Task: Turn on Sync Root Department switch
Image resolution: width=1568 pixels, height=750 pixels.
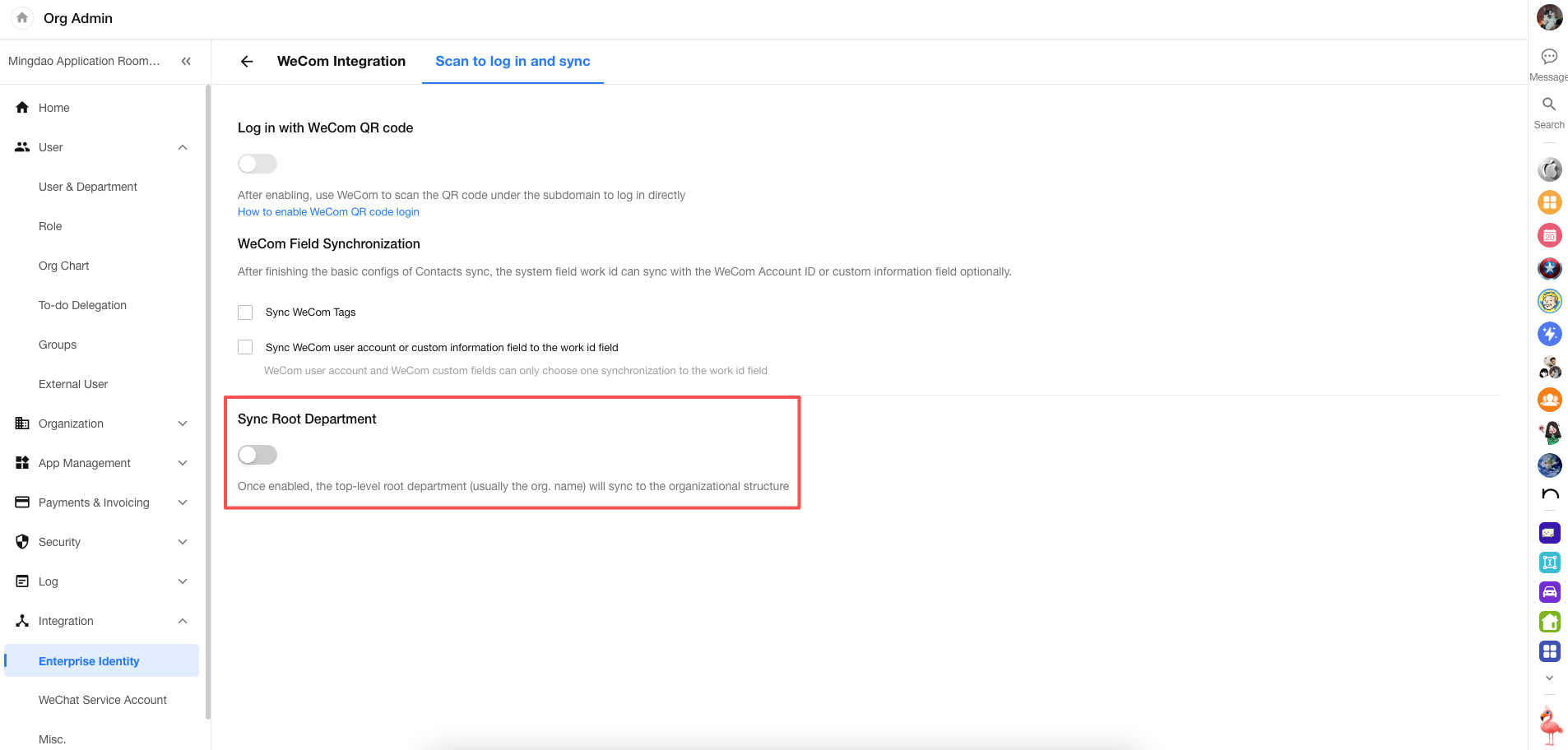Action: pos(257,455)
